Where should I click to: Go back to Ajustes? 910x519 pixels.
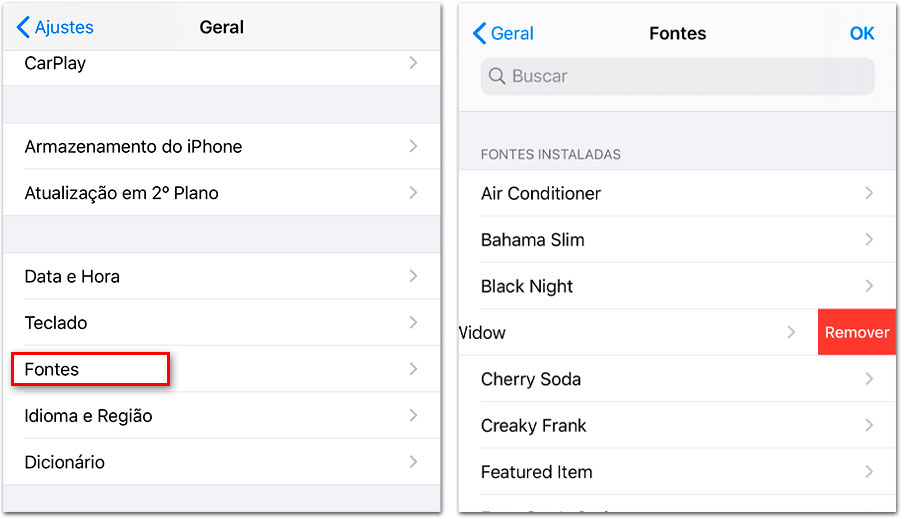(x=55, y=27)
